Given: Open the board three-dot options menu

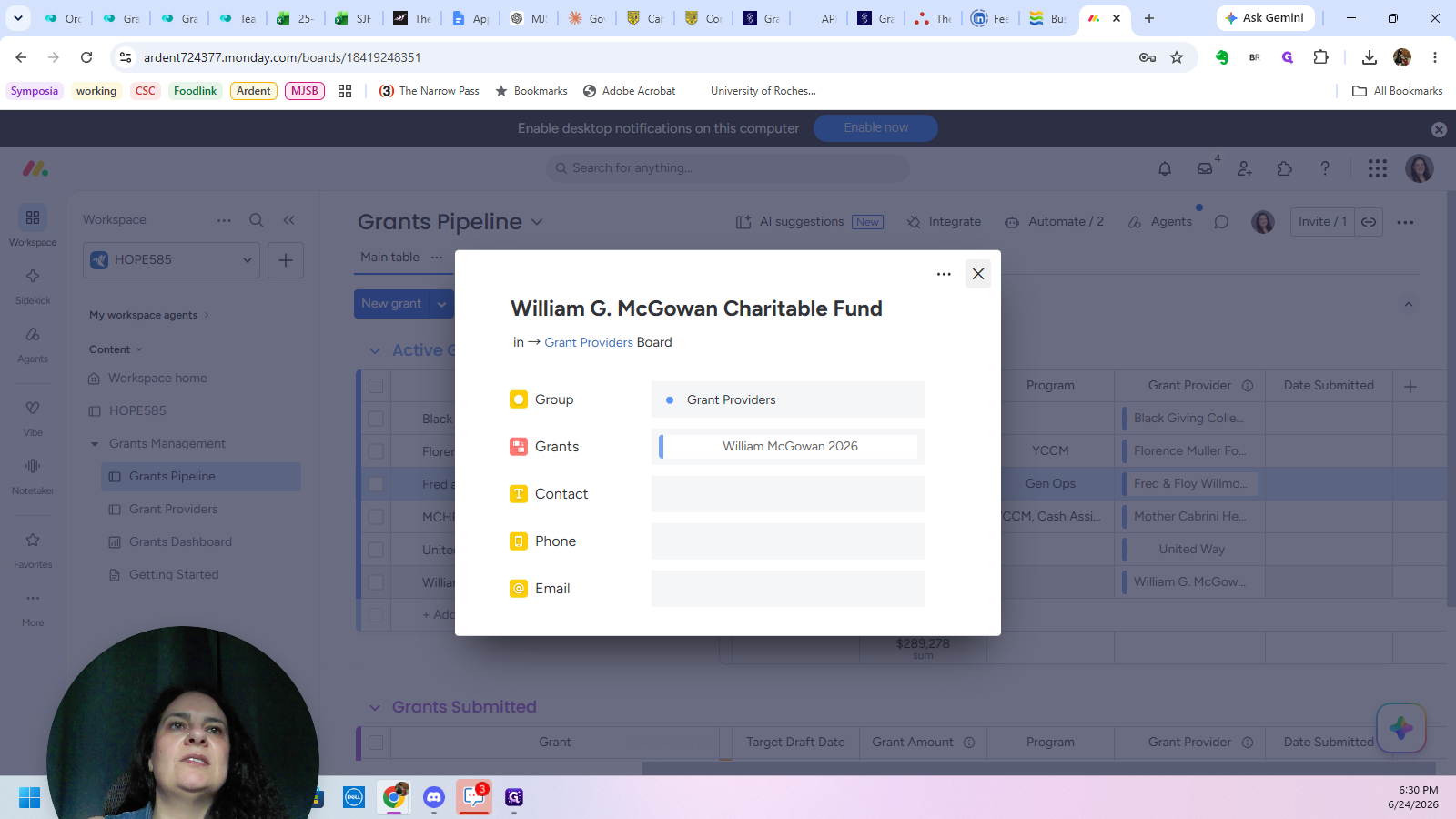Looking at the screenshot, I should tap(1405, 222).
